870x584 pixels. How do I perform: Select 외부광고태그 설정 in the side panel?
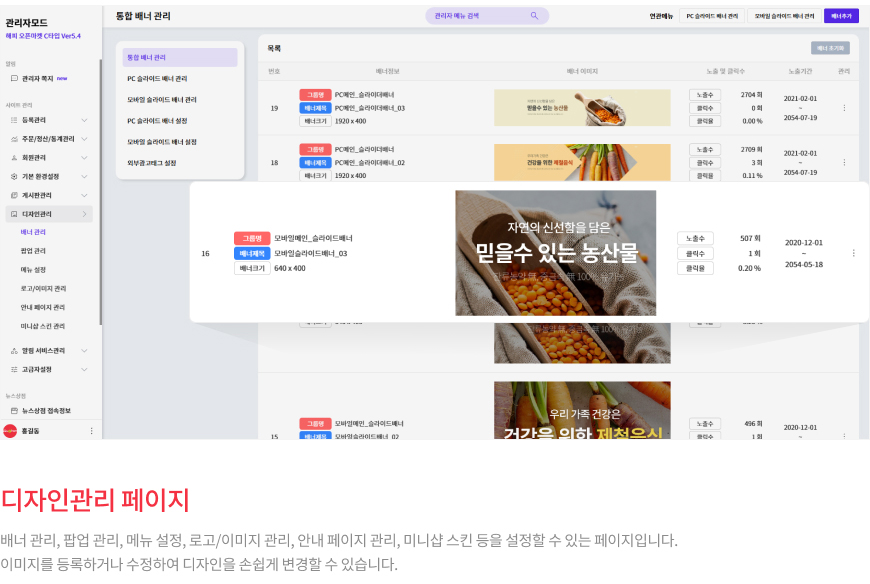click(151, 163)
